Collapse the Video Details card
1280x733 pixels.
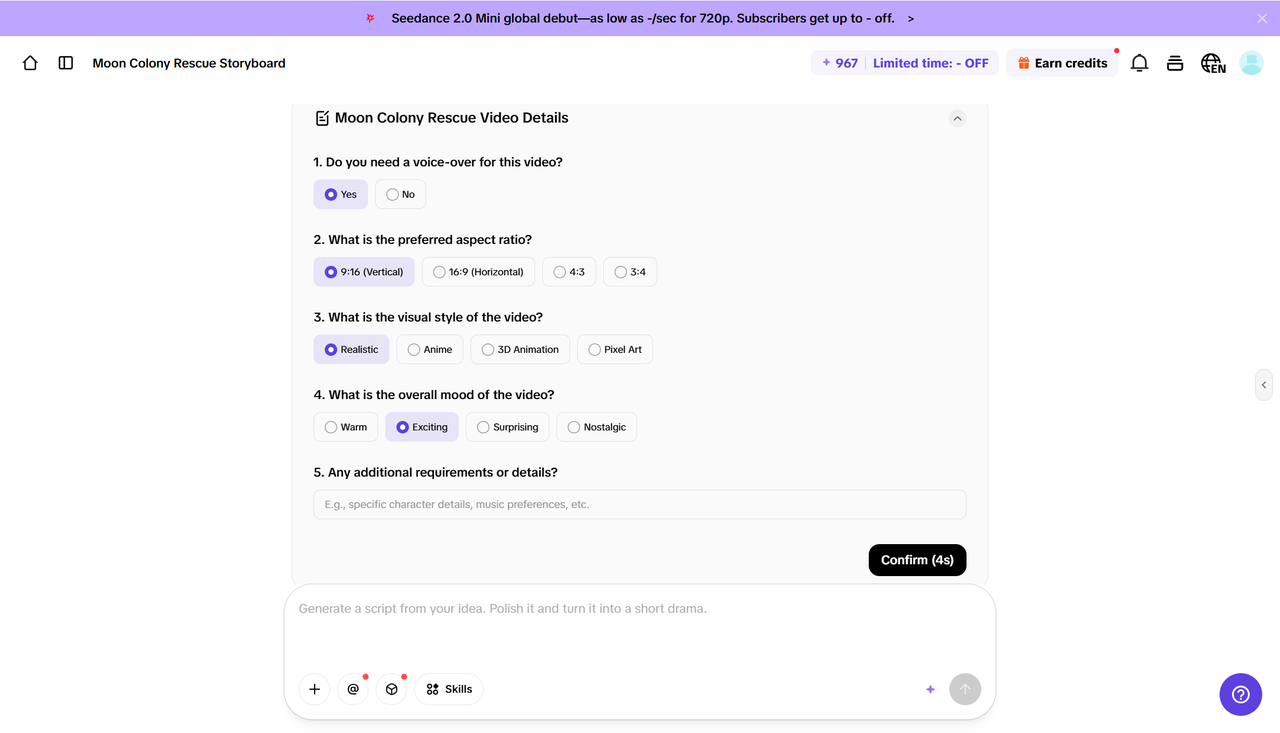click(957, 118)
